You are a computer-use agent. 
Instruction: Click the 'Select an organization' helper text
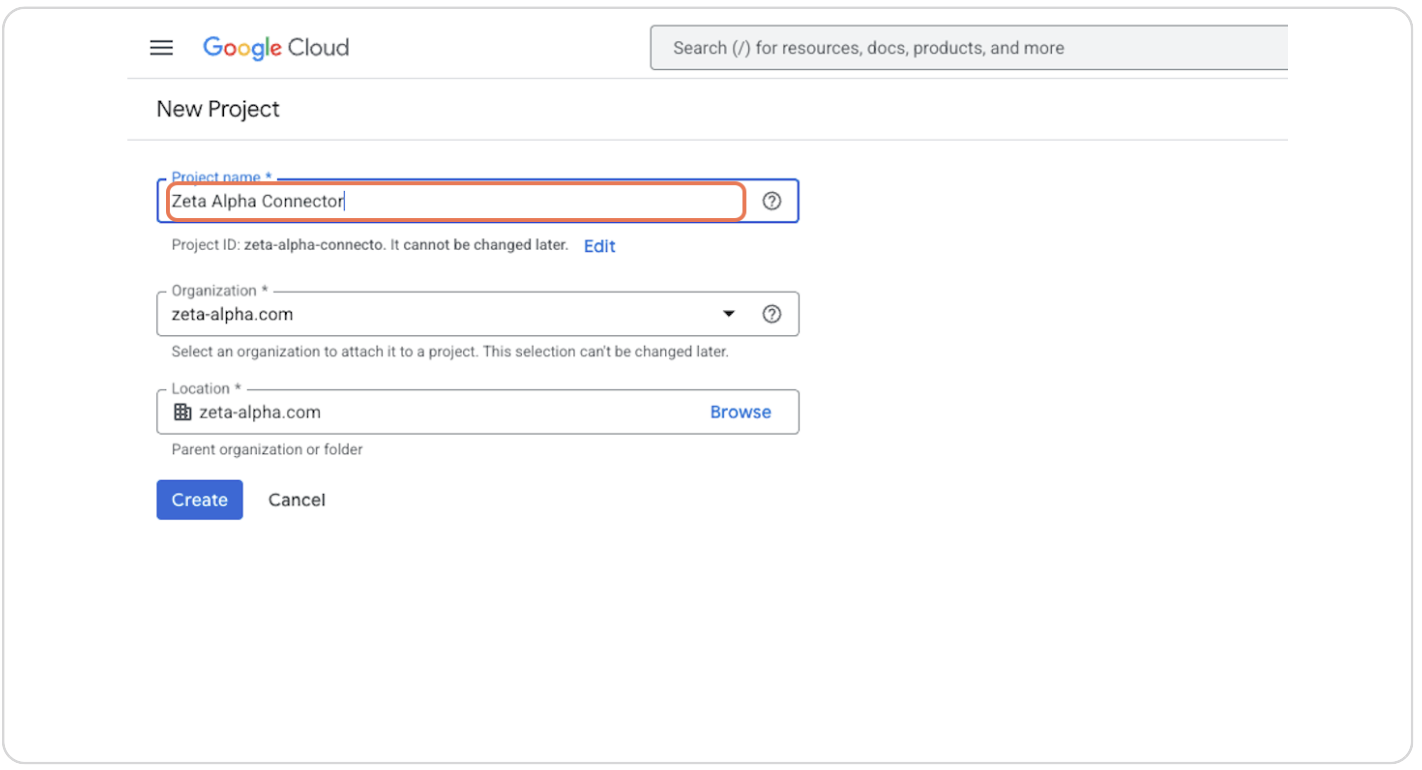pos(449,352)
